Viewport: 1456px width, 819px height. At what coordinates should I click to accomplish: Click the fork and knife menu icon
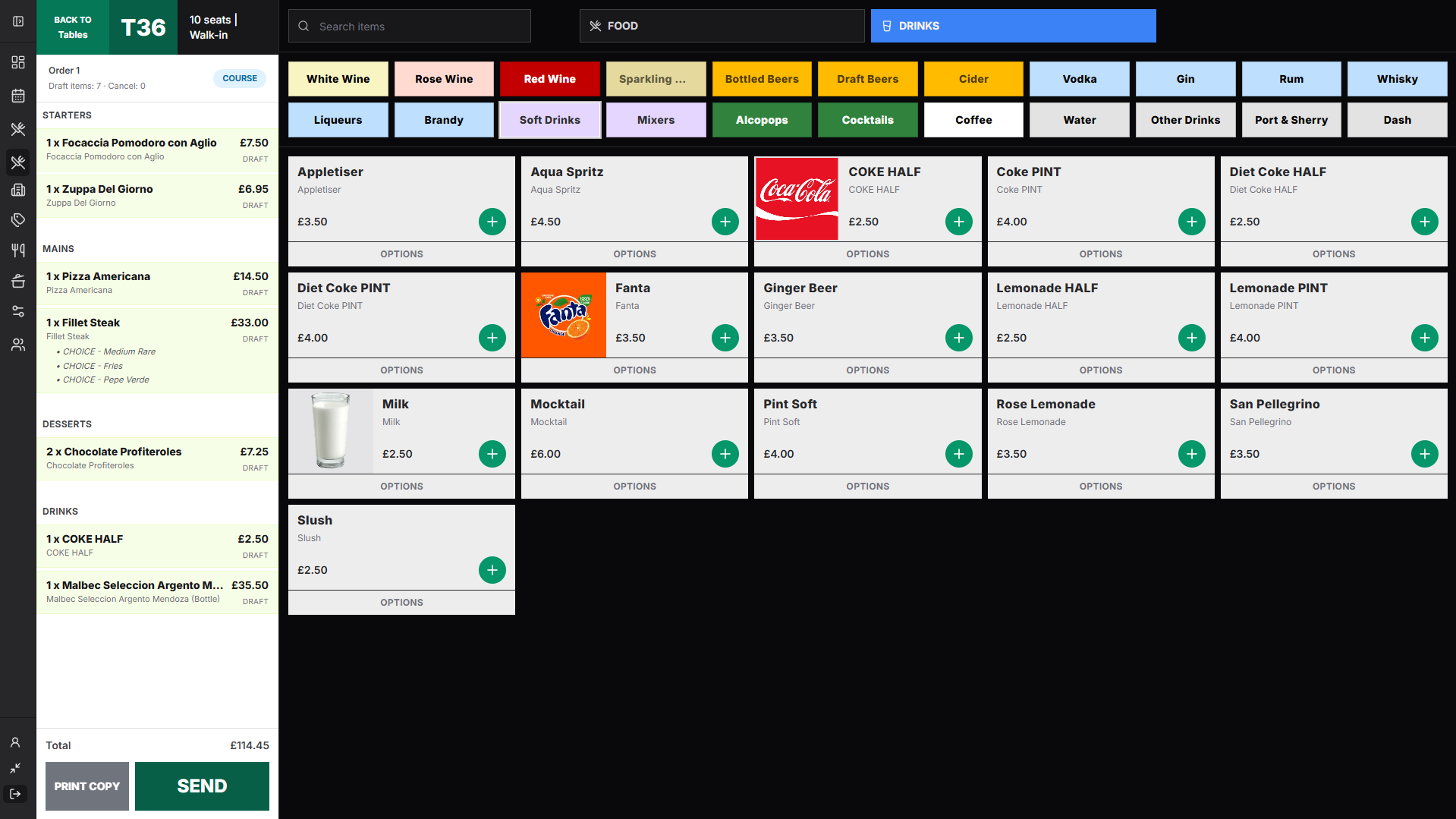point(18,250)
